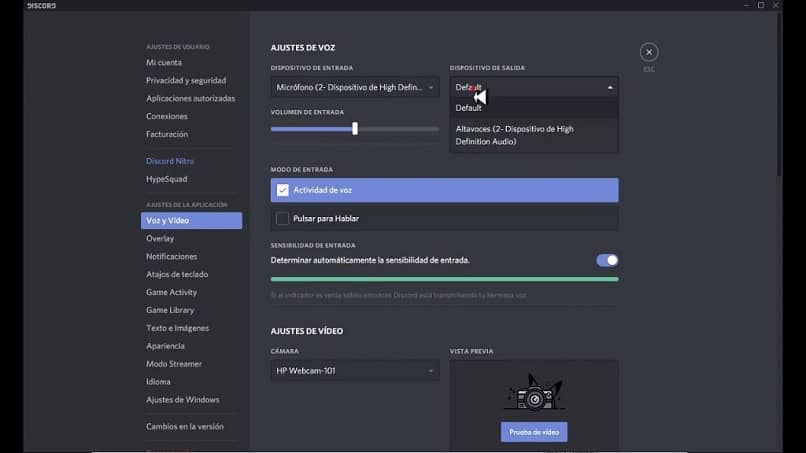Open HypeSquad page
This screenshot has width=806, height=453.
tap(167, 179)
